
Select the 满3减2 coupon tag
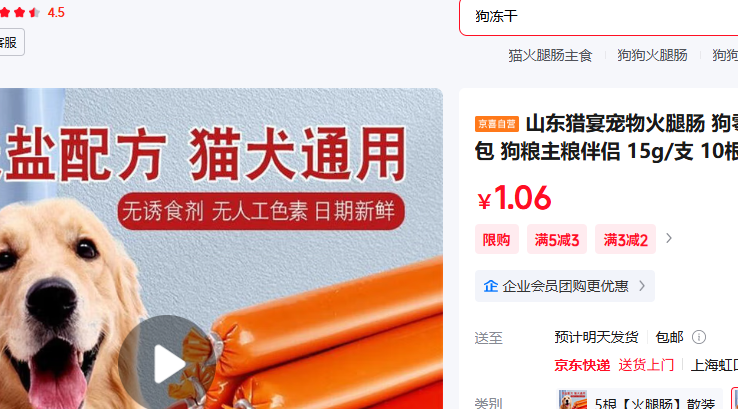(x=626, y=240)
